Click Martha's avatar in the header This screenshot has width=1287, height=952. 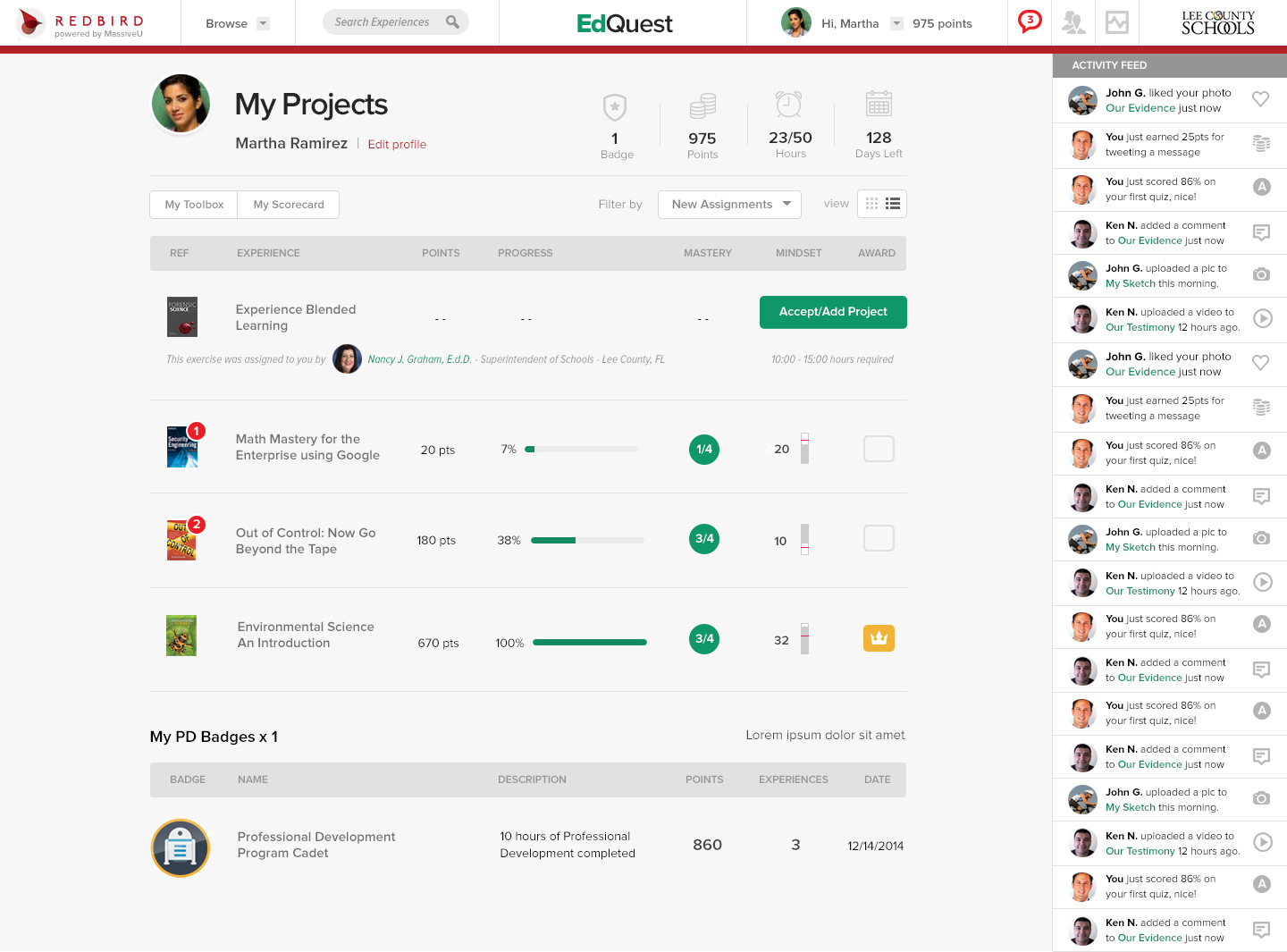795,22
